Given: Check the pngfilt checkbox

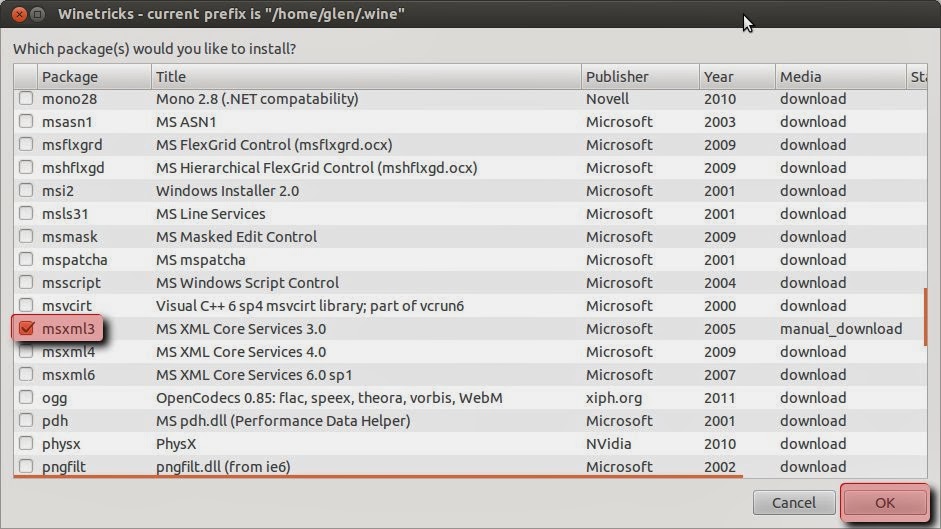Looking at the screenshot, I should click(25, 467).
